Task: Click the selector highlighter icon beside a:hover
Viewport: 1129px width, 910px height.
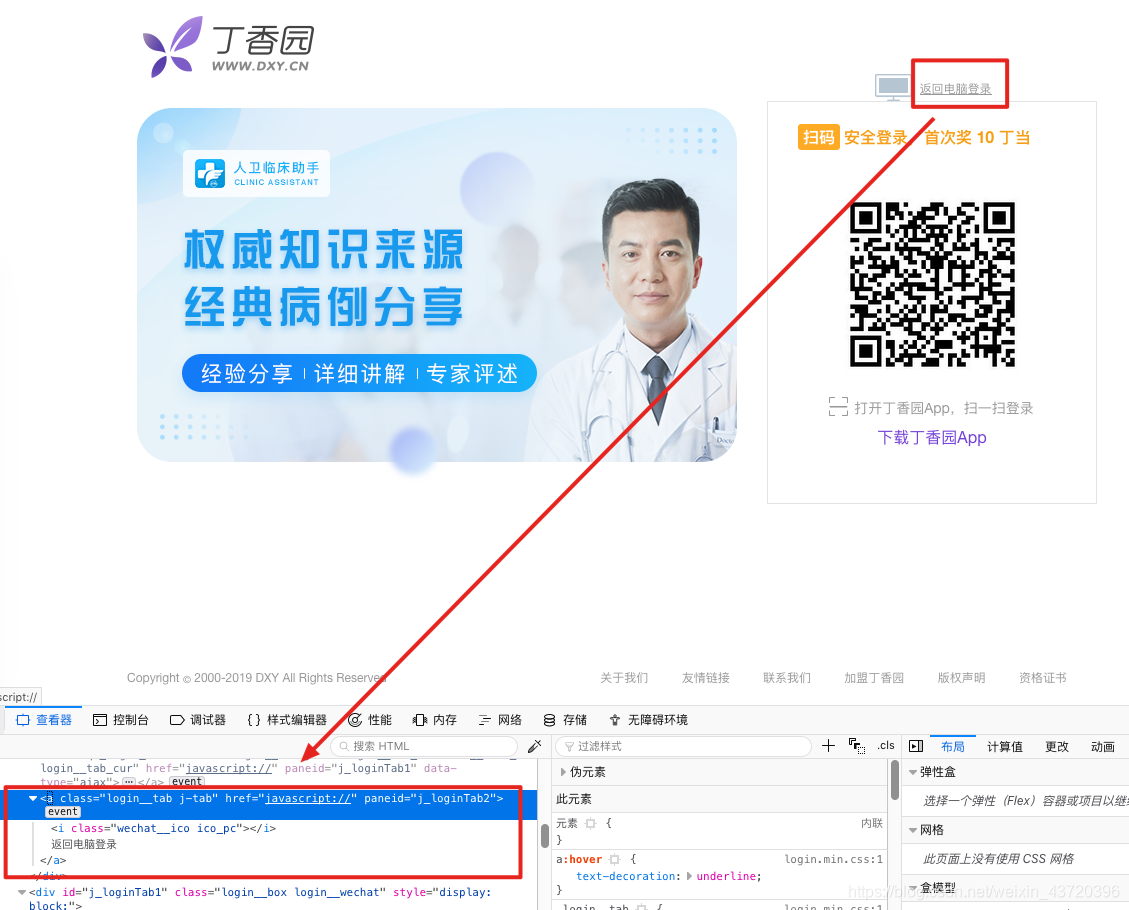Action: coord(614,859)
